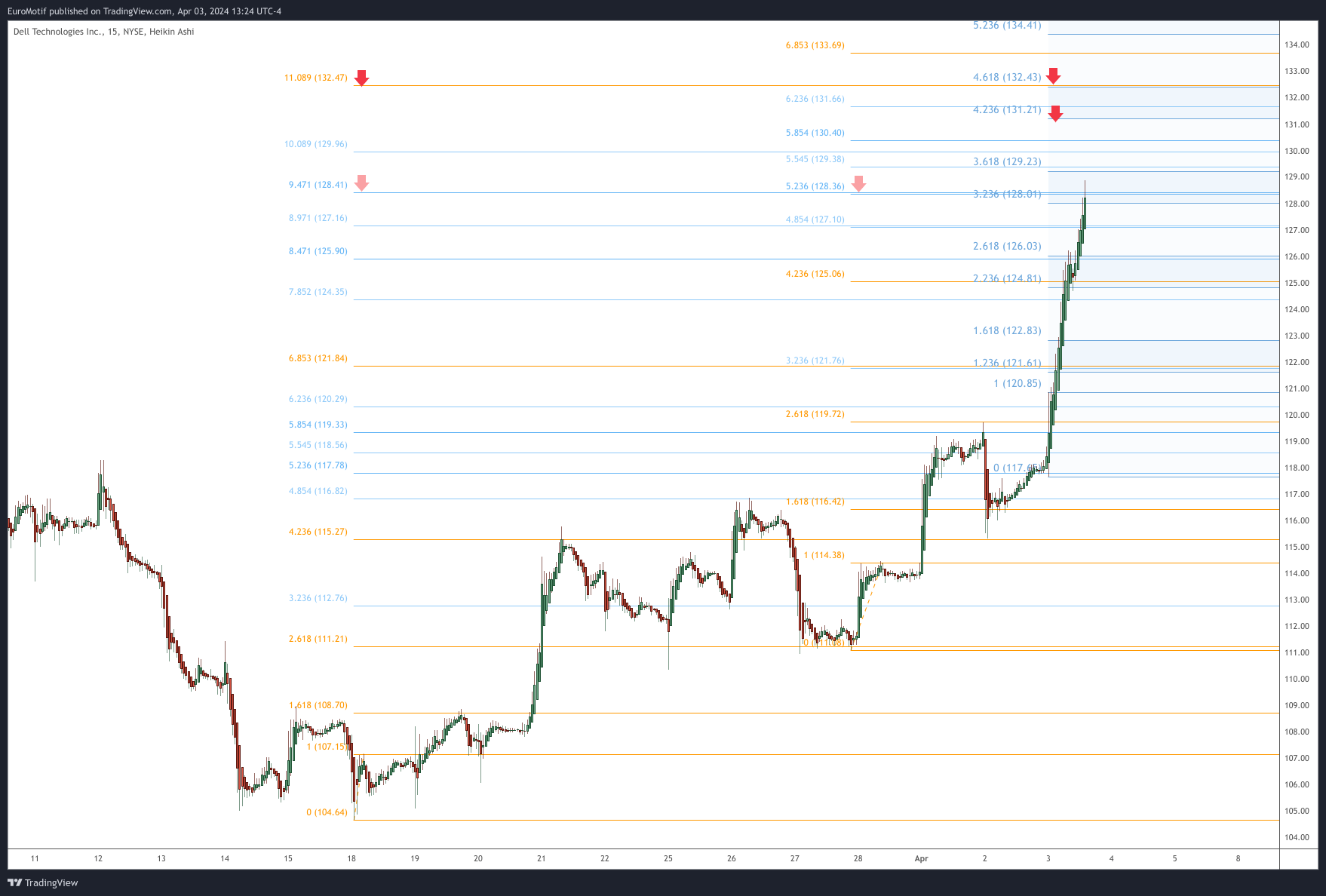Image resolution: width=1326 pixels, height=896 pixels.
Task: Click the 'Dell Technologies Inc., 15, NYSE, Heikin Ashi' title
Action: pos(104,32)
